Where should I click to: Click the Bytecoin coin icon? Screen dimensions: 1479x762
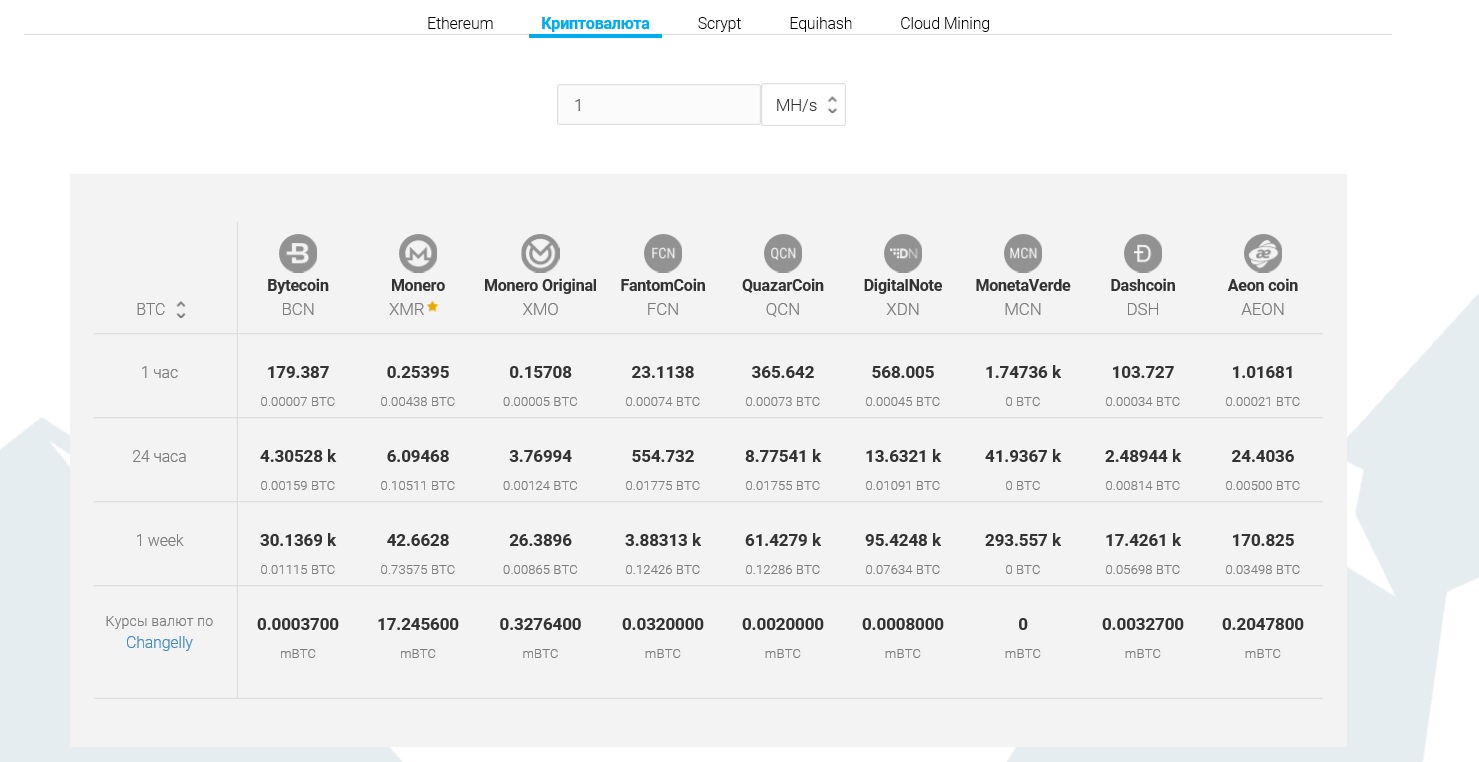[298, 254]
